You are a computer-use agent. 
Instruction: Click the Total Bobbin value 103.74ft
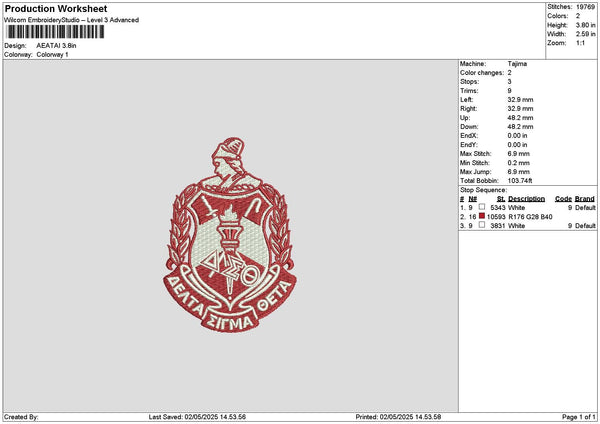click(520, 181)
